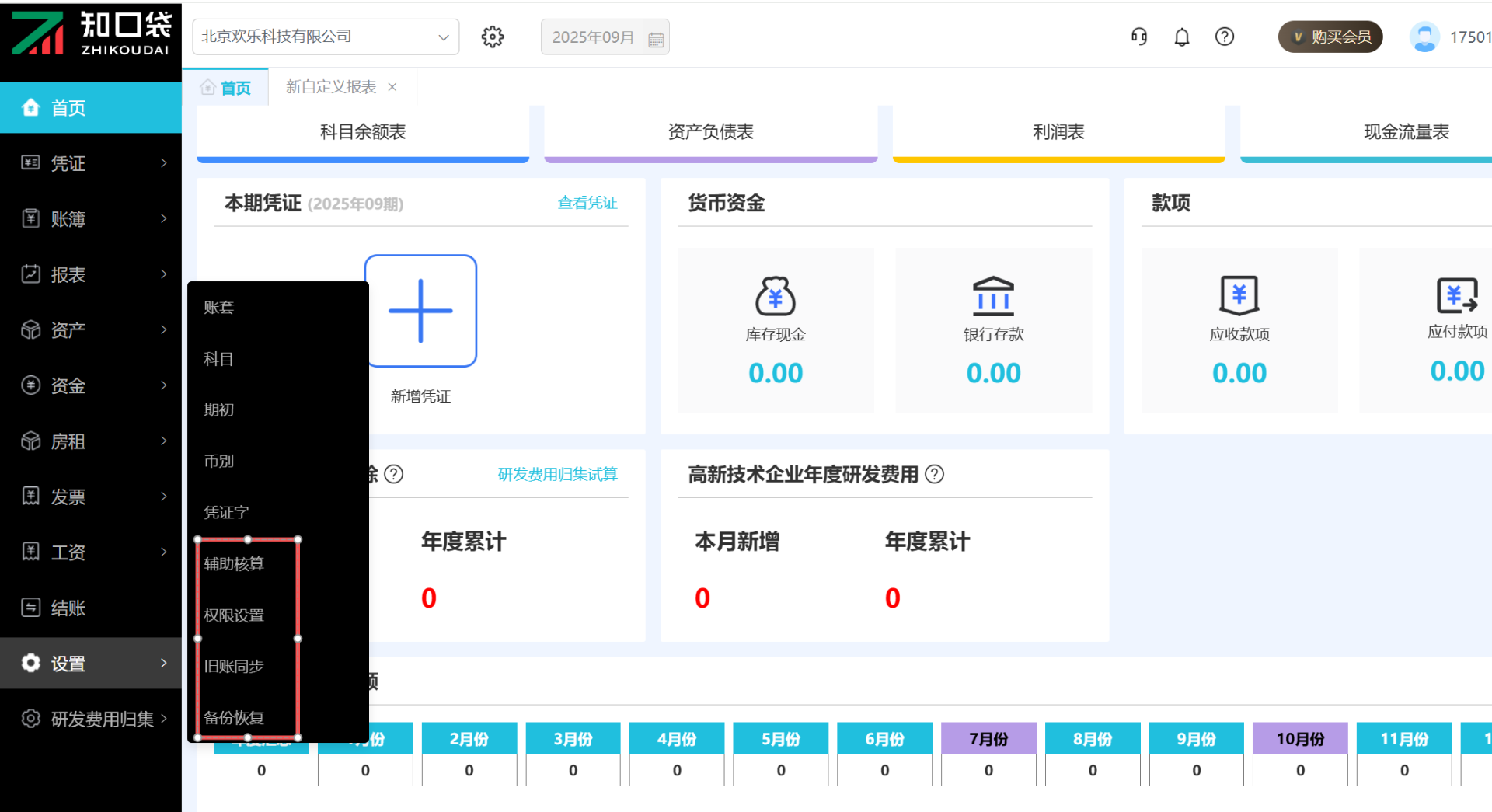Image resolution: width=1492 pixels, height=812 pixels.
Task: Expand the 凭证 sidebar menu
Action: (x=91, y=163)
